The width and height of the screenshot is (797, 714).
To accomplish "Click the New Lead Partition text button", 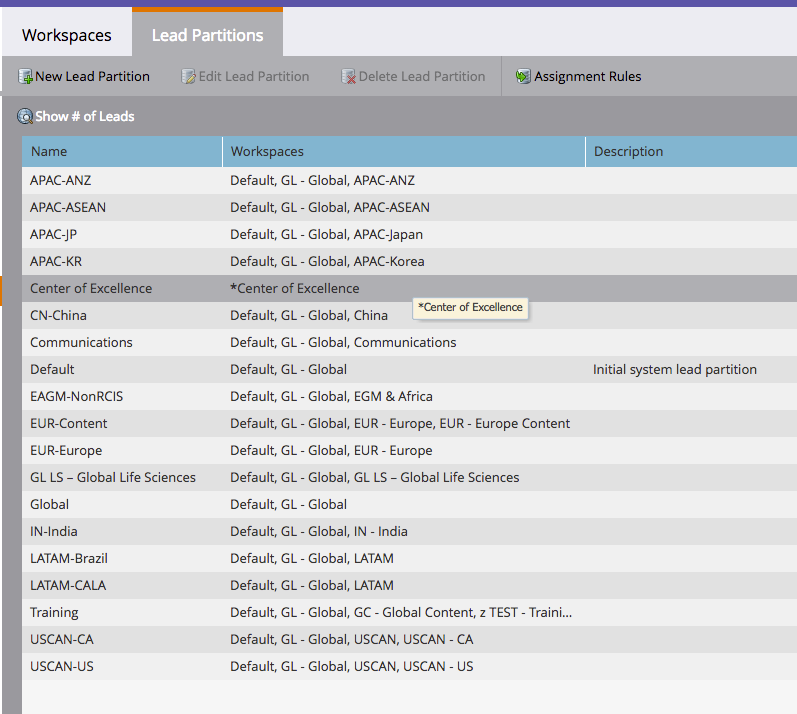I will 92,76.
